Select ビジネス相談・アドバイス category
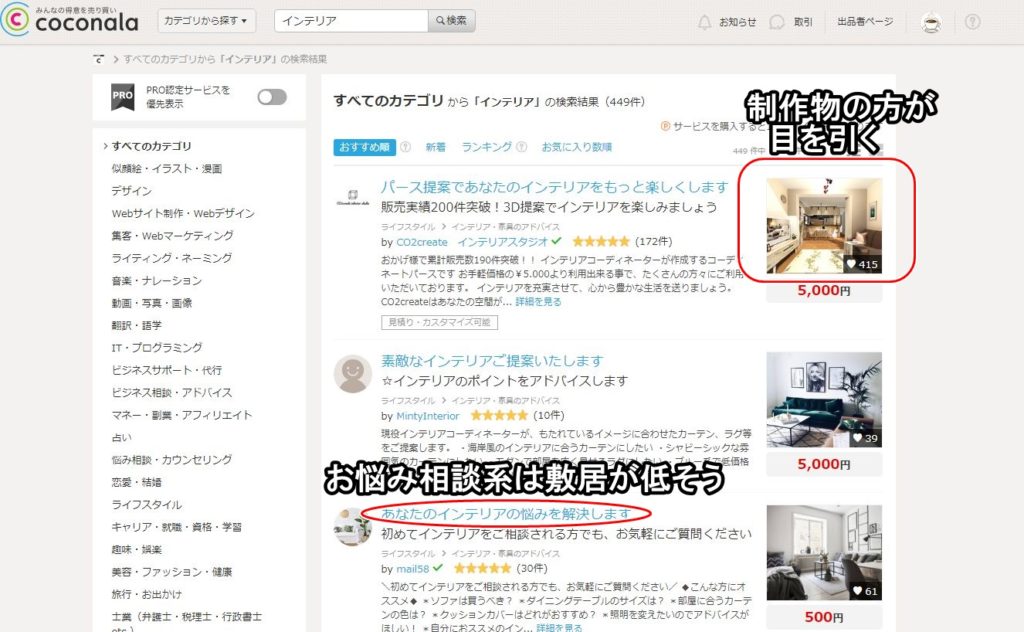1024x632 pixels. tap(172, 392)
